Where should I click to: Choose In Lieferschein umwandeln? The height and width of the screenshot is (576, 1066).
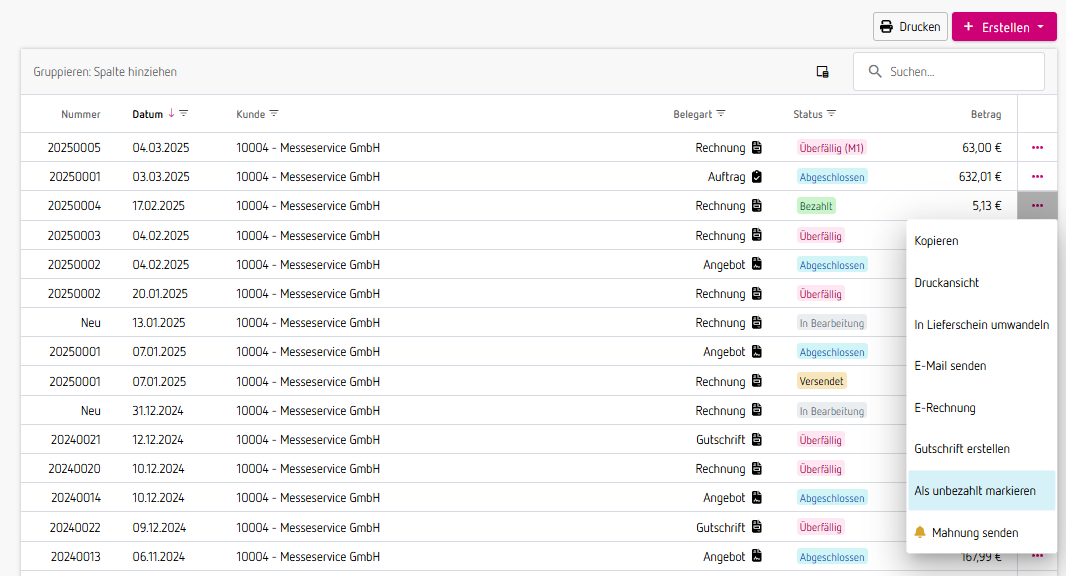click(x=982, y=324)
